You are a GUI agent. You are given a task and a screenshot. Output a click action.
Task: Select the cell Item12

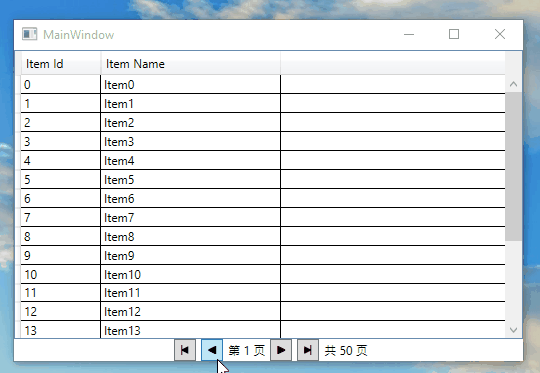[x=191, y=311]
